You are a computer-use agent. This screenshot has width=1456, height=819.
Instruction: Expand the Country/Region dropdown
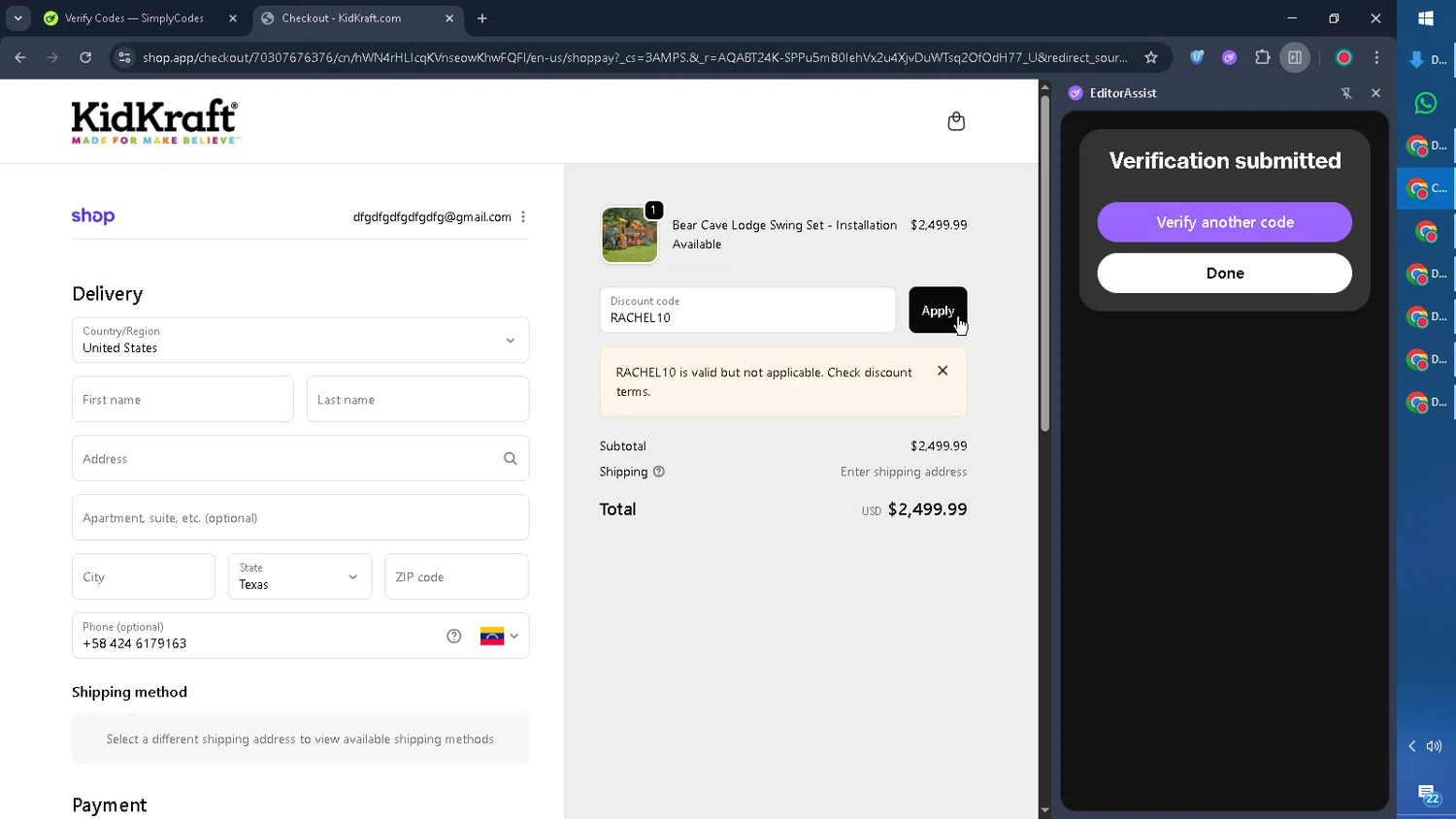[301, 340]
